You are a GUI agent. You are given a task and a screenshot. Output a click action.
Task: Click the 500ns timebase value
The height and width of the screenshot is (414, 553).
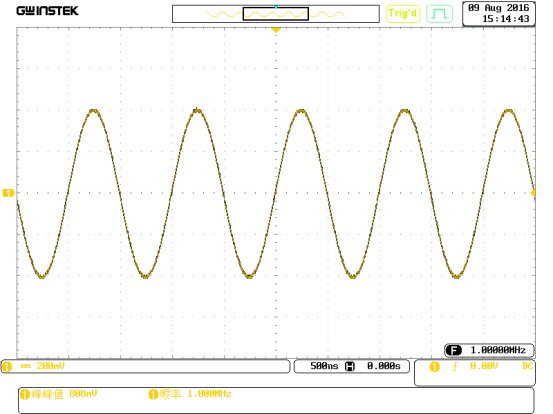coord(324,366)
